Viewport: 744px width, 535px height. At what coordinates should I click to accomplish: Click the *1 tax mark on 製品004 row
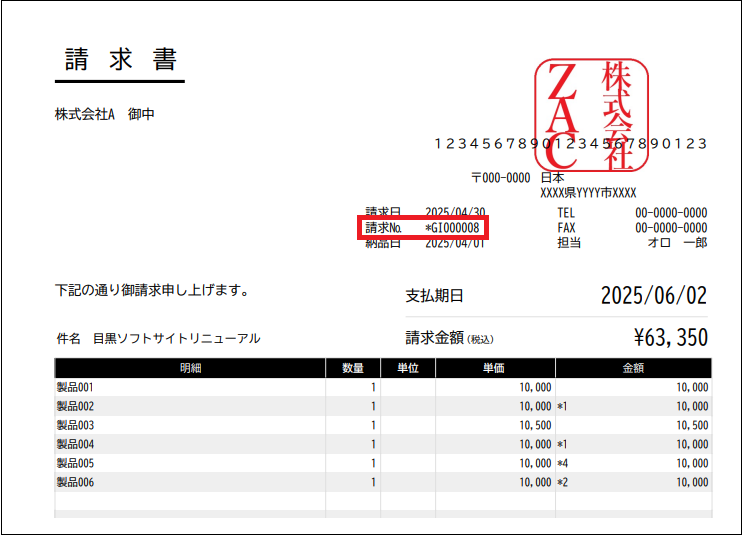click(562, 444)
